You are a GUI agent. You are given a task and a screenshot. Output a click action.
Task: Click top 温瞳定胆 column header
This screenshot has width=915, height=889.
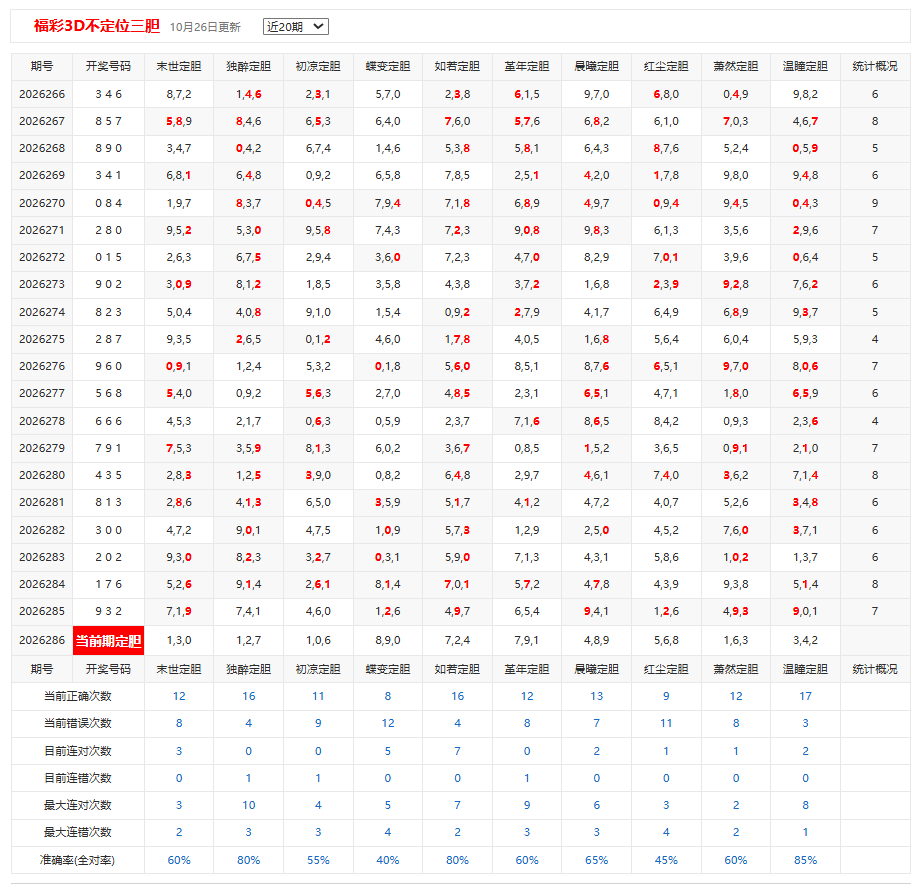[805, 67]
